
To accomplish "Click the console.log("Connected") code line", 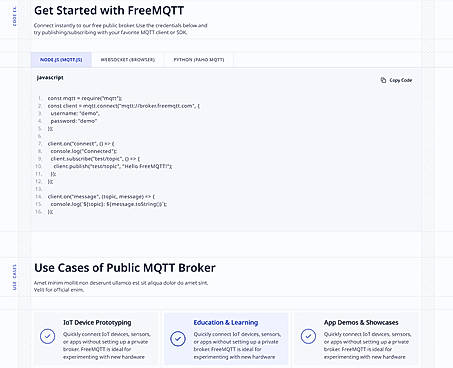I will pos(84,151).
